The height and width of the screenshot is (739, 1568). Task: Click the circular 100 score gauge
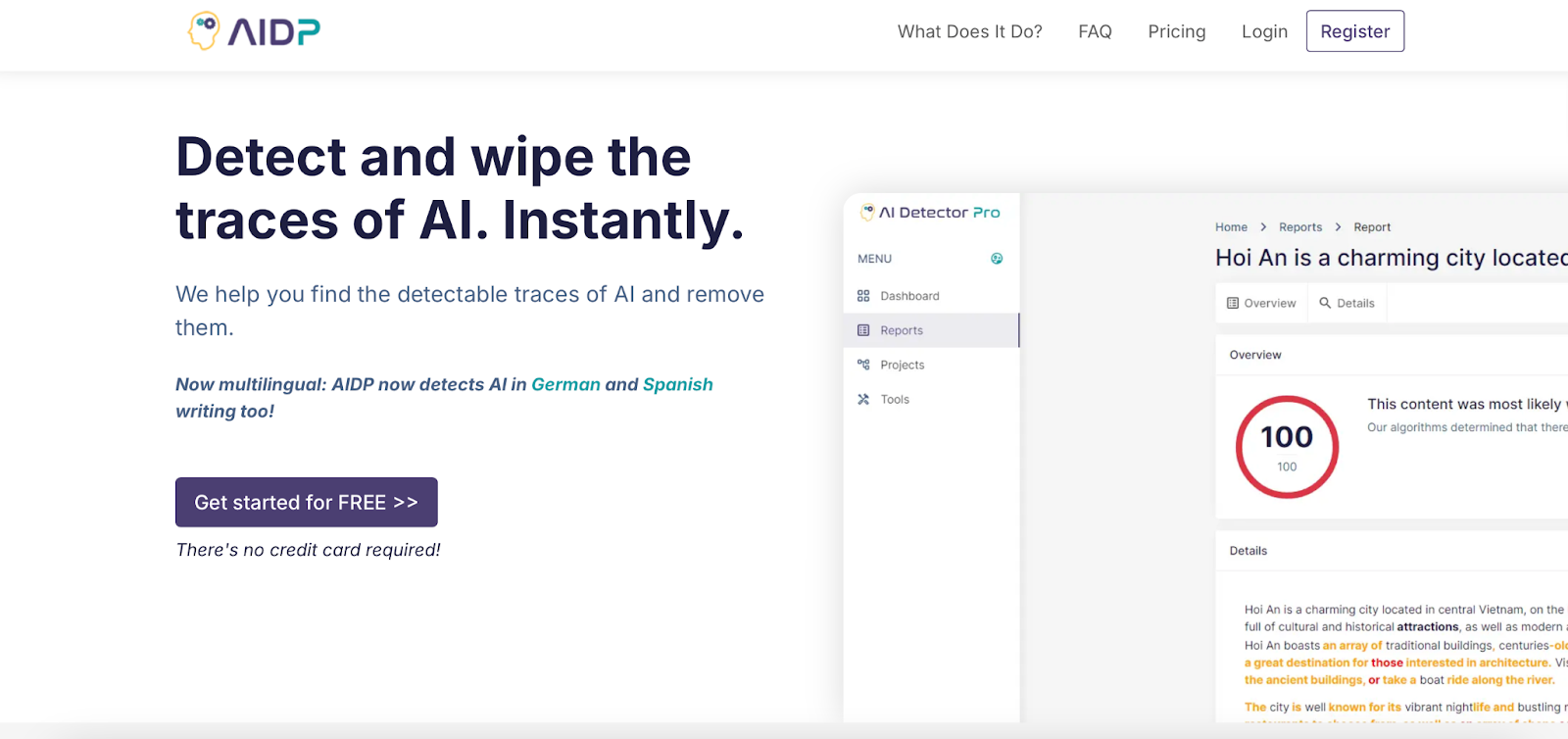(x=1287, y=446)
